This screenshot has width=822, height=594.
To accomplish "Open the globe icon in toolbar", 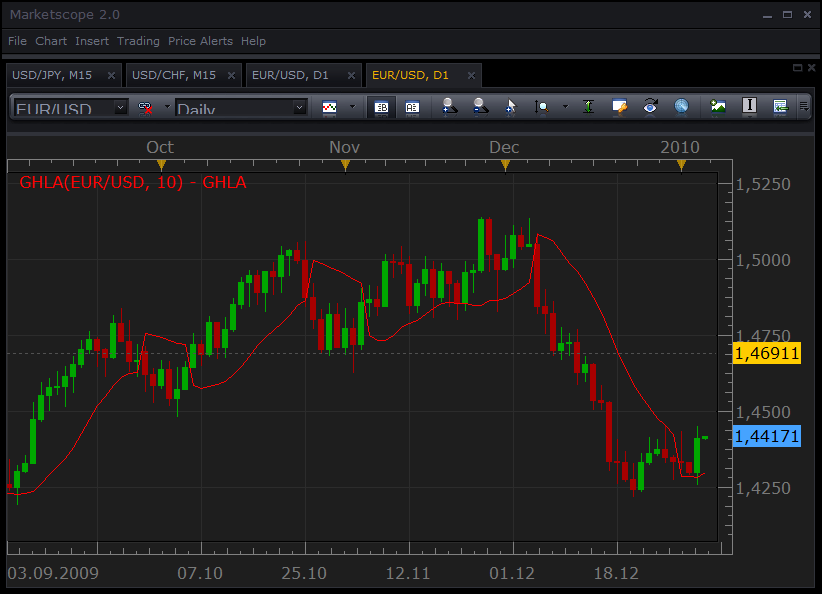I will [x=681, y=107].
